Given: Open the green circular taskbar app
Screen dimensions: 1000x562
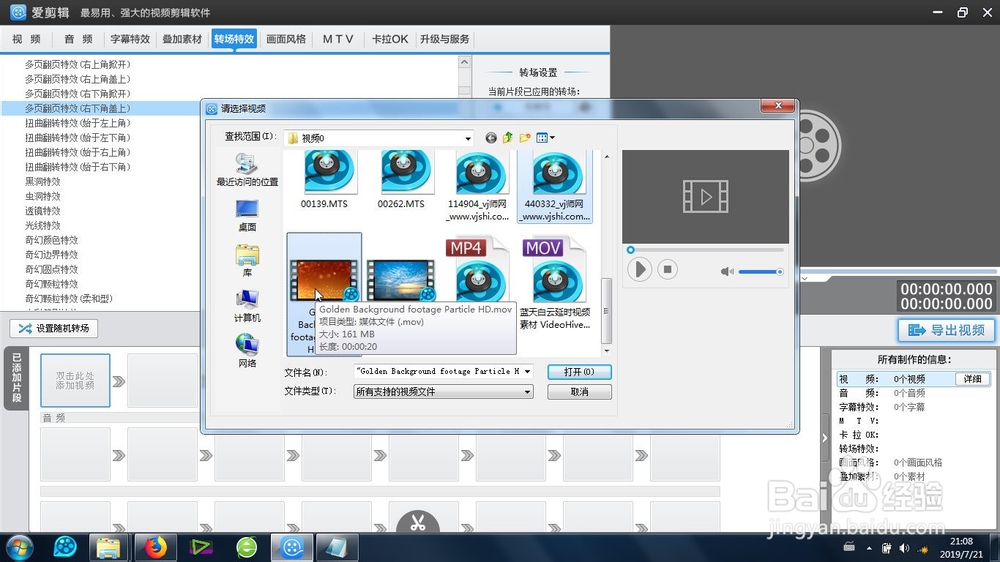Looking at the screenshot, I should pyautogui.click(x=247, y=547).
